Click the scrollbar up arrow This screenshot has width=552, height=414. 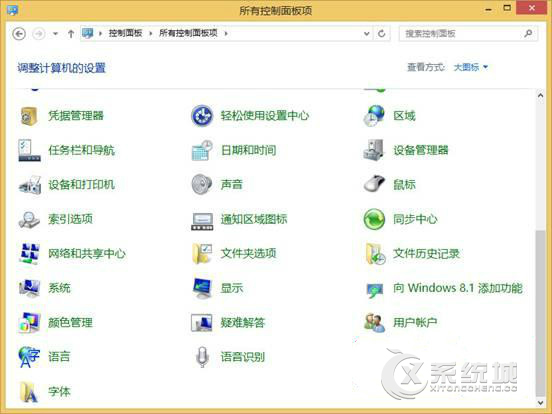pos(540,95)
